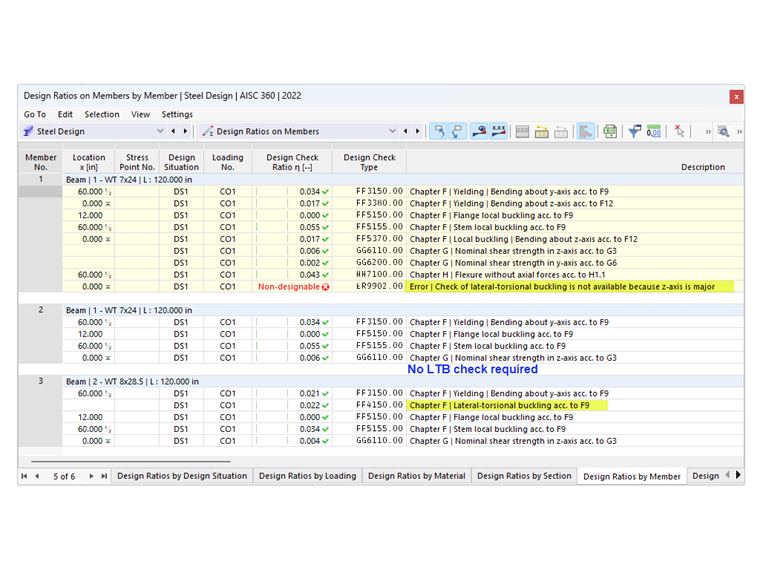Screen dimensions: 760x570
Task: Click the horizontal scrollbar thumb
Action: 131,461
